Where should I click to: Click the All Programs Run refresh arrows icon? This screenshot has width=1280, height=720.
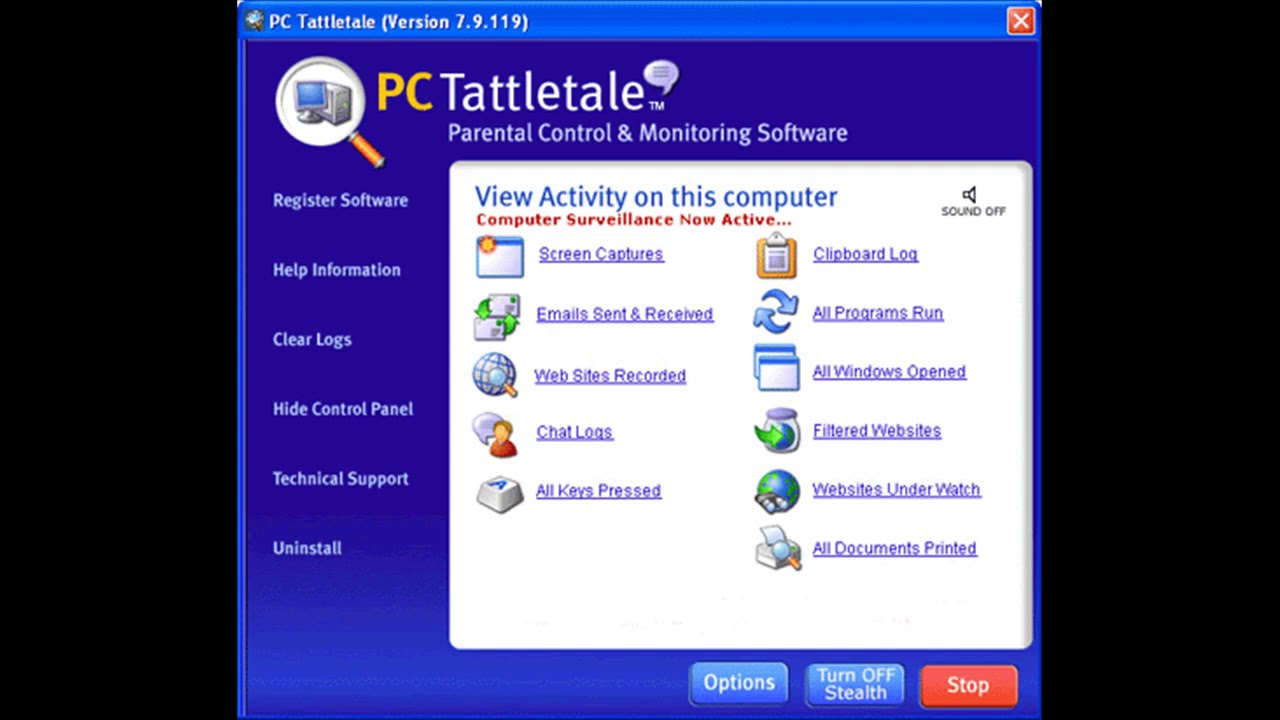click(776, 312)
